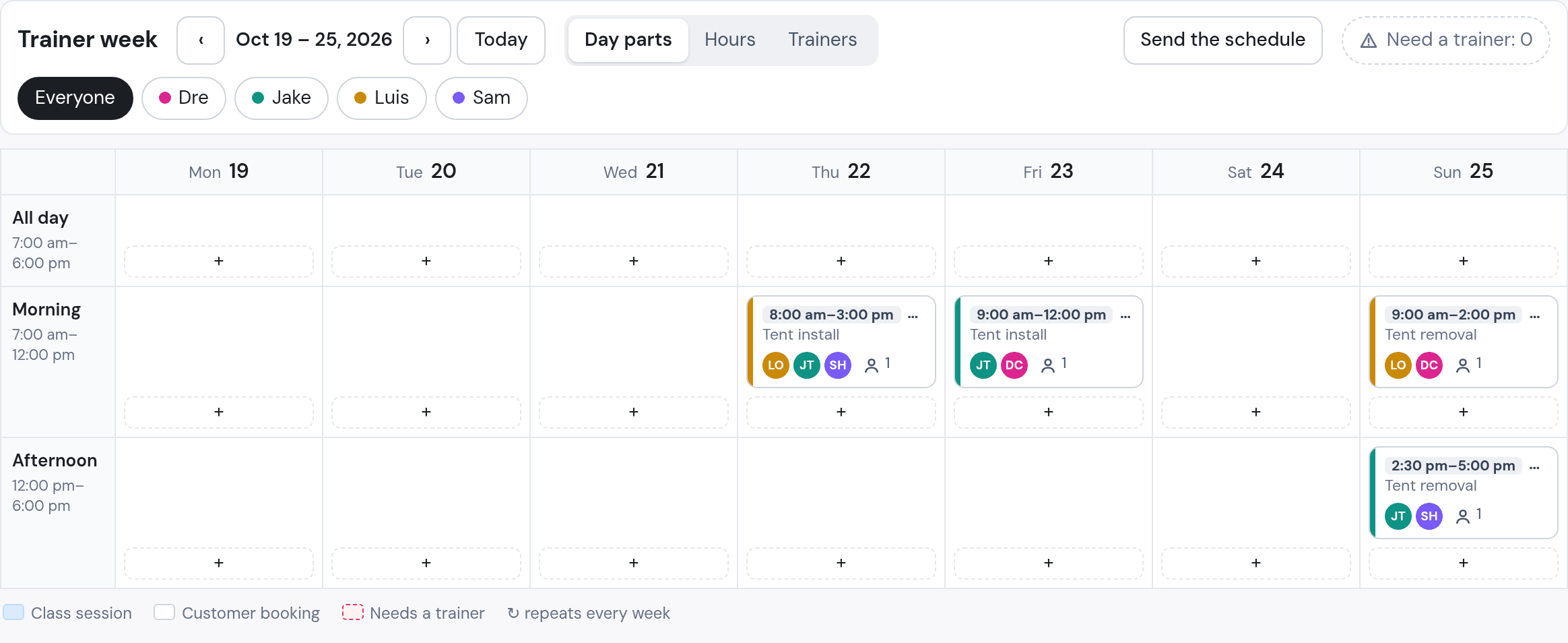Open options menu on Sun 9:00 am Tent removal
This screenshot has height=643, width=1568.
click(x=1535, y=315)
